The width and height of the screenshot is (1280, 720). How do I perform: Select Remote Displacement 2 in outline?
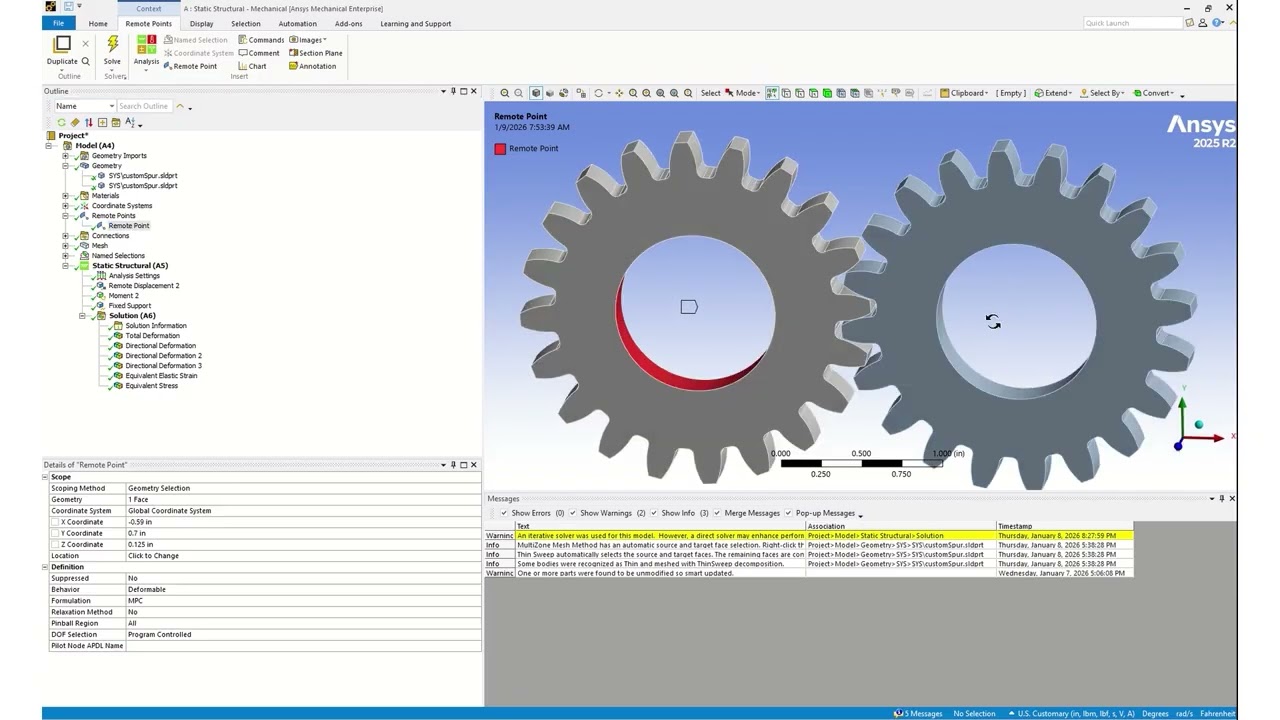[143, 286]
